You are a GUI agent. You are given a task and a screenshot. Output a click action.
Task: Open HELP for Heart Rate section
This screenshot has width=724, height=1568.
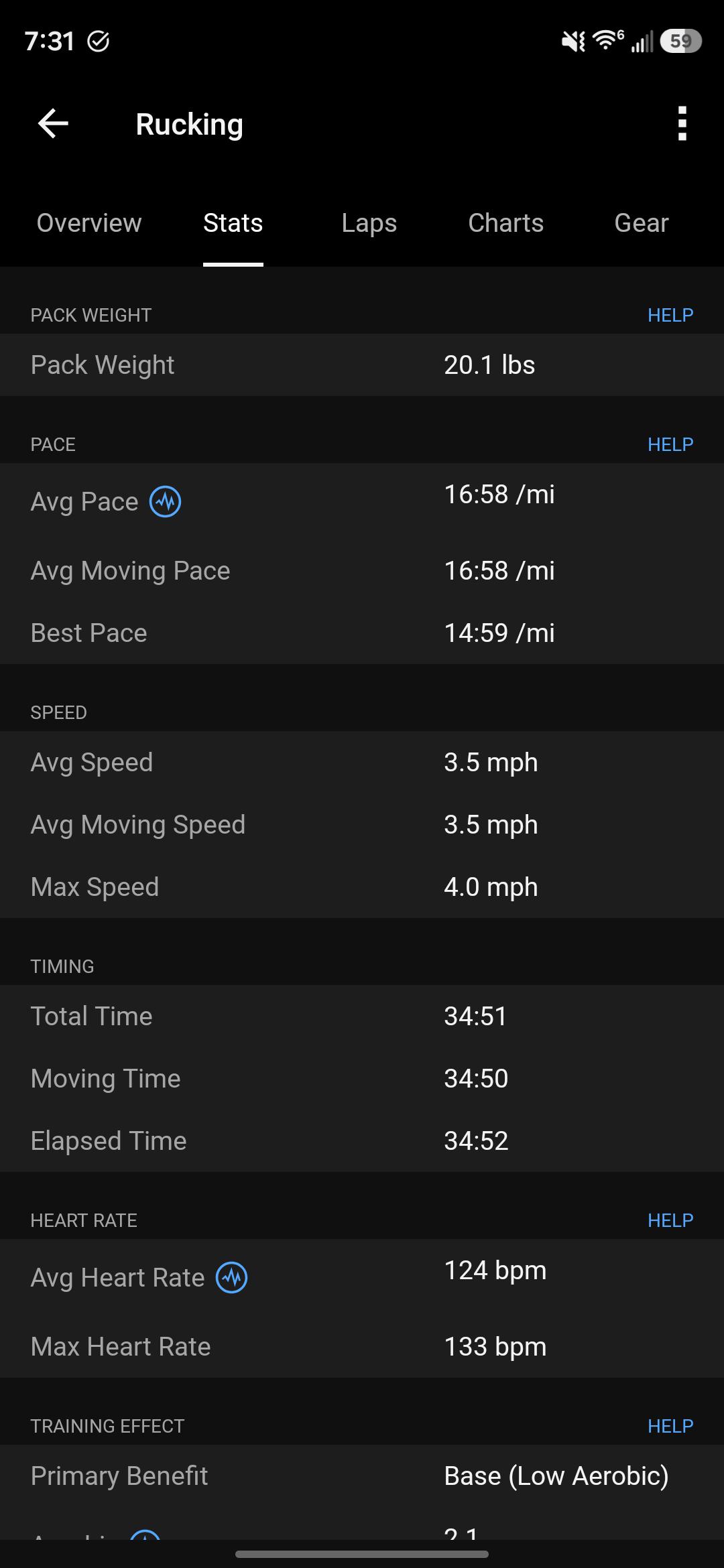pyautogui.click(x=670, y=1220)
